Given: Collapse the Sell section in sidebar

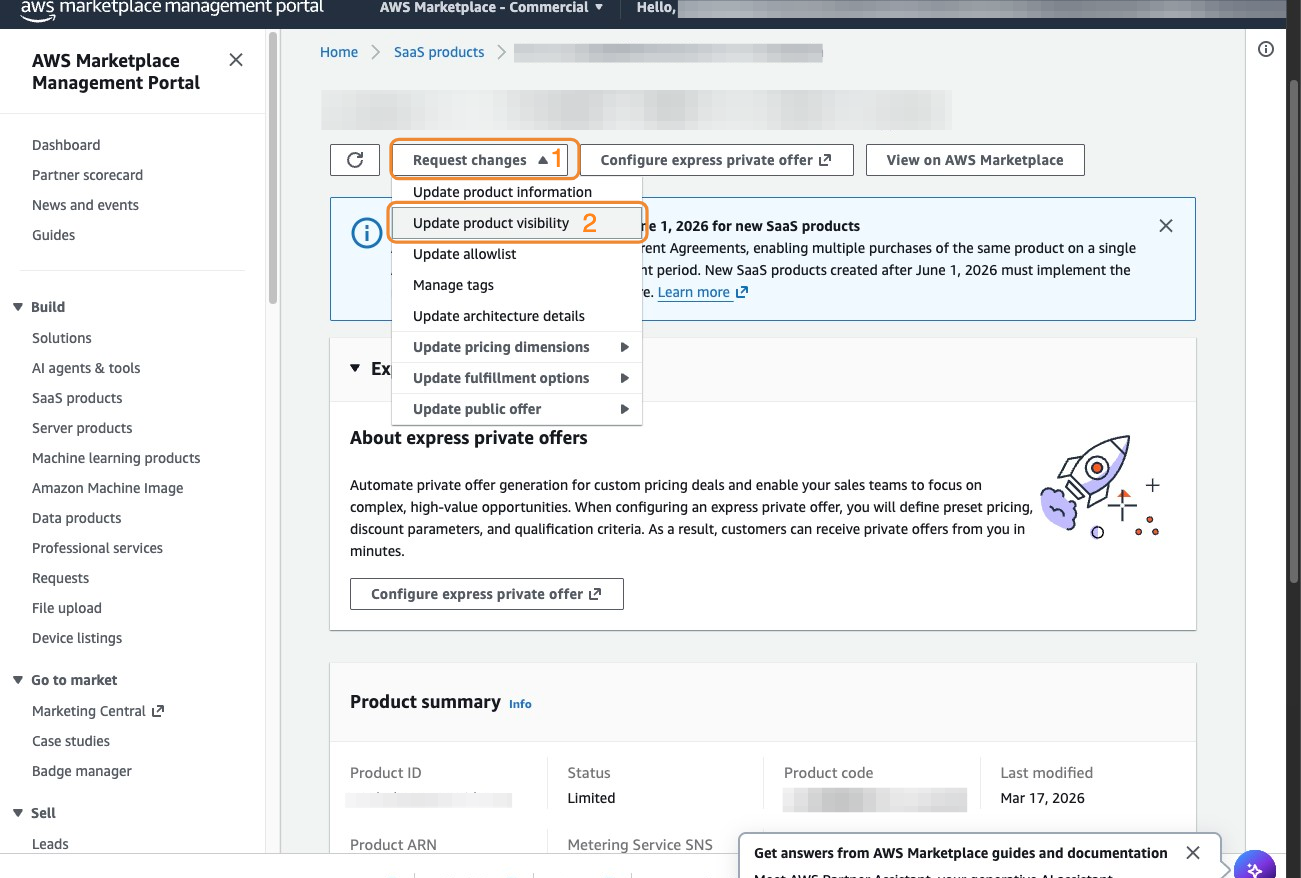Looking at the screenshot, I should pos(18,813).
